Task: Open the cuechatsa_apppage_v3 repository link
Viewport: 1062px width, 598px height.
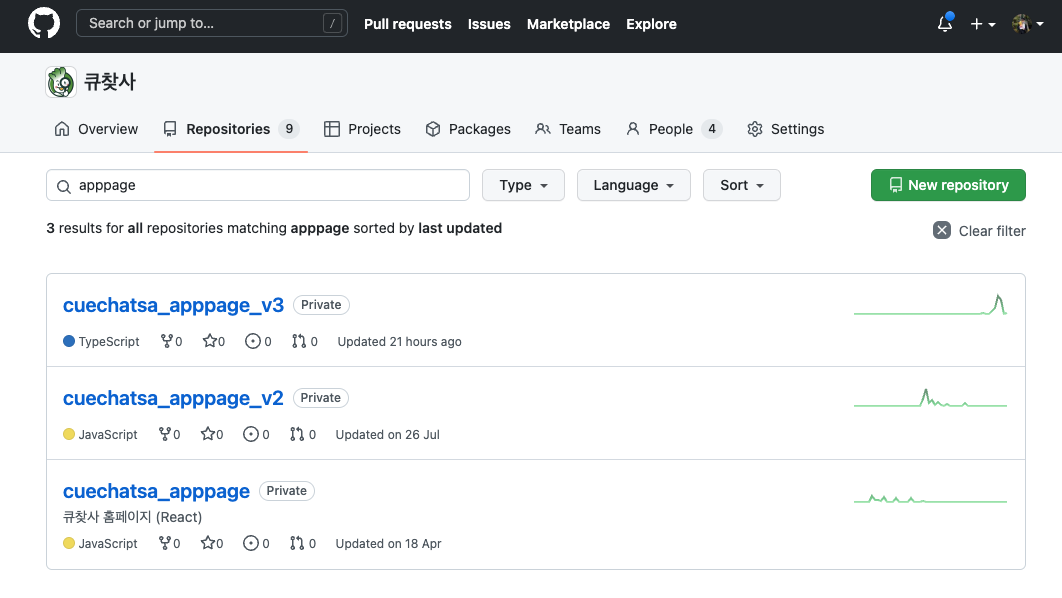Action: [x=173, y=305]
